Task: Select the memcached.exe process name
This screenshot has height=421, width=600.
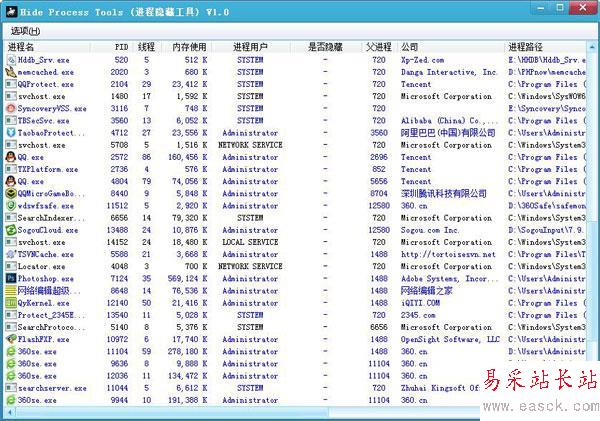Action: coord(46,72)
